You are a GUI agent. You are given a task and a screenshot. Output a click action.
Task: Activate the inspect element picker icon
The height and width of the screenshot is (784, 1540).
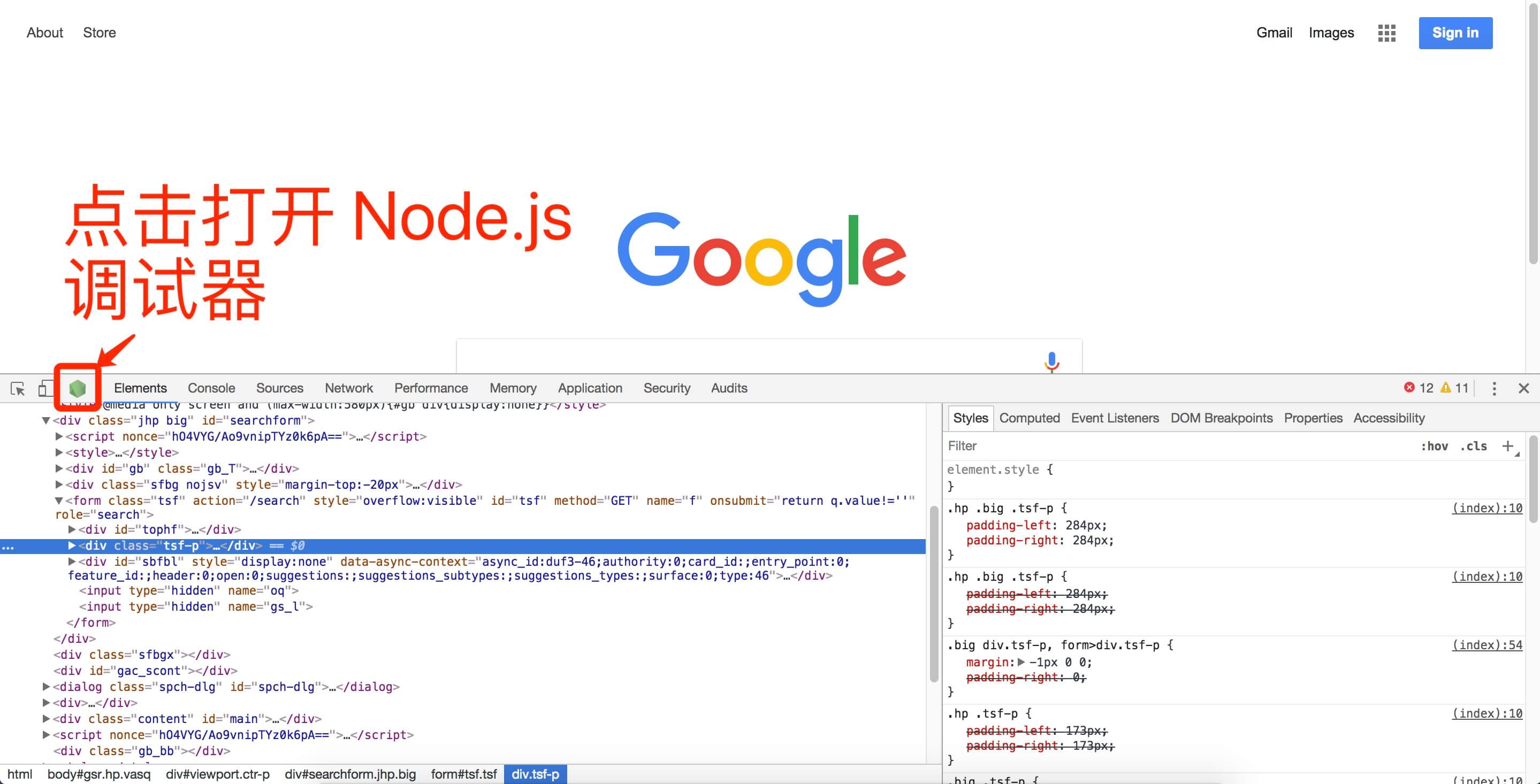click(x=18, y=388)
